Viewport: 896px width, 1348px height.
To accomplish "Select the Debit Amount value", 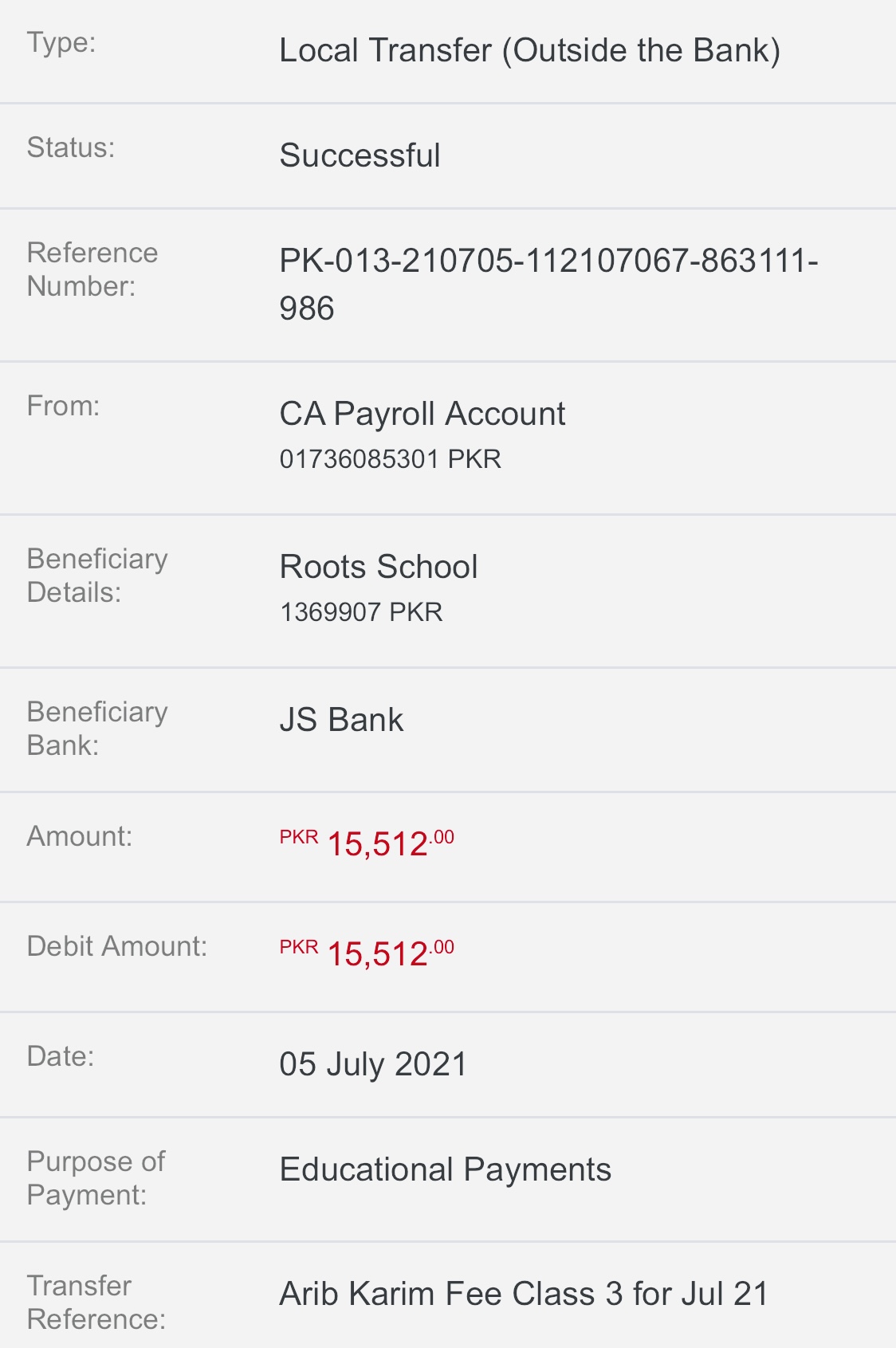I will 367,953.
